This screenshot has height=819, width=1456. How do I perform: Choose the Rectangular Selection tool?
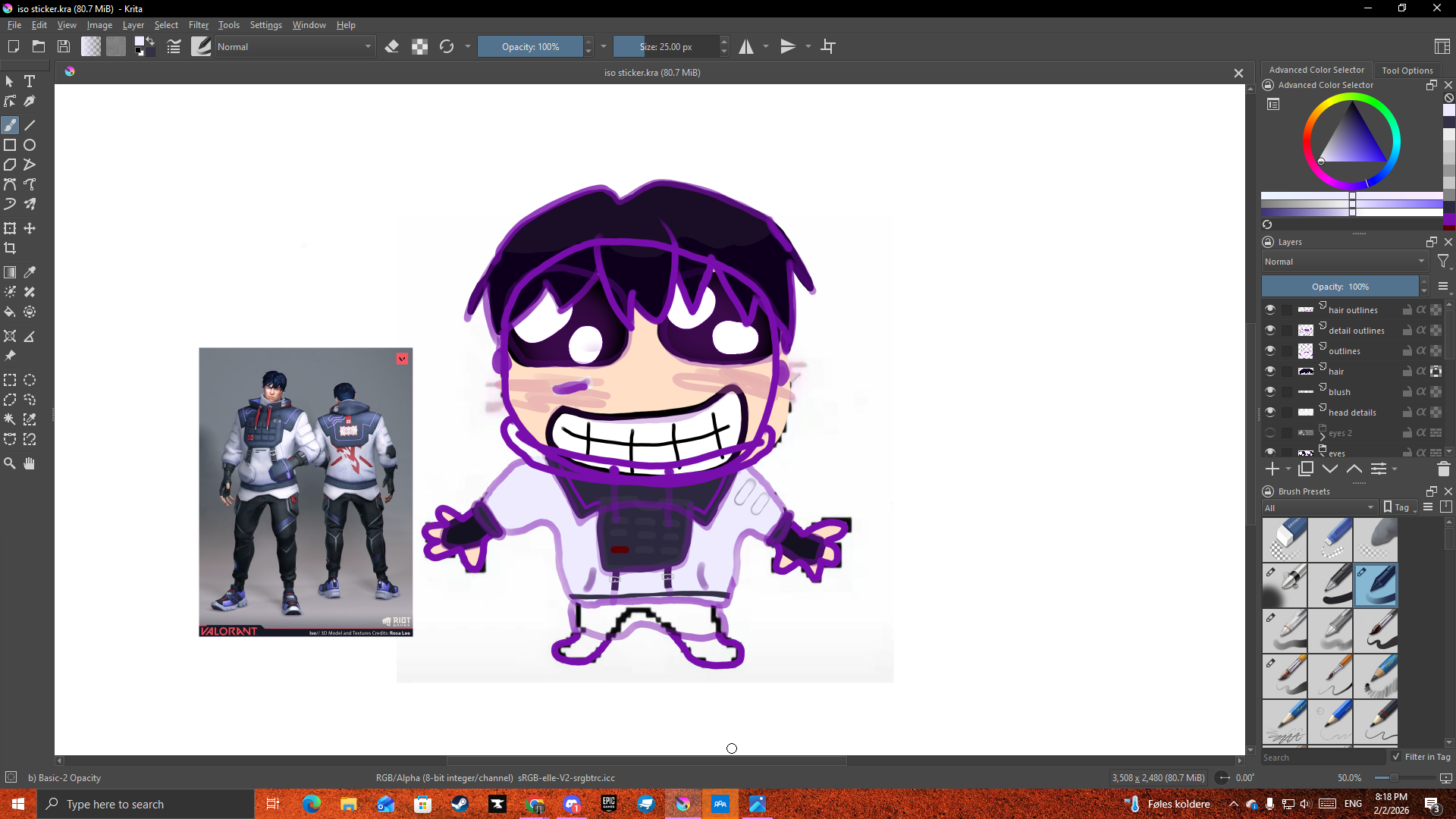[x=10, y=380]
